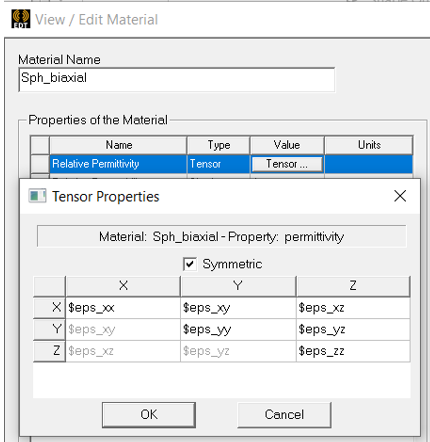Click the Units cell of Relative Permittivity
The width and height of the screenshot is (430, 442).
(x=369, y=164)
